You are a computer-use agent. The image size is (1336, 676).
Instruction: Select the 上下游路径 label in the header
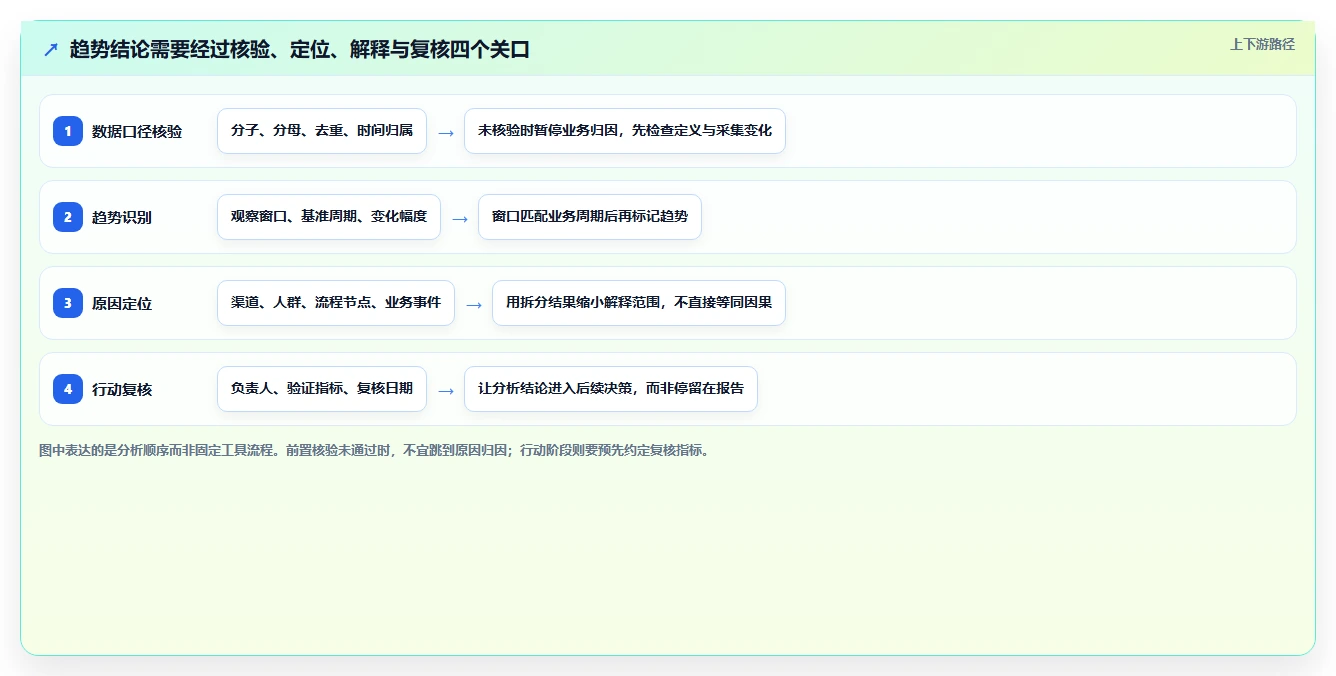(1262, 44)
